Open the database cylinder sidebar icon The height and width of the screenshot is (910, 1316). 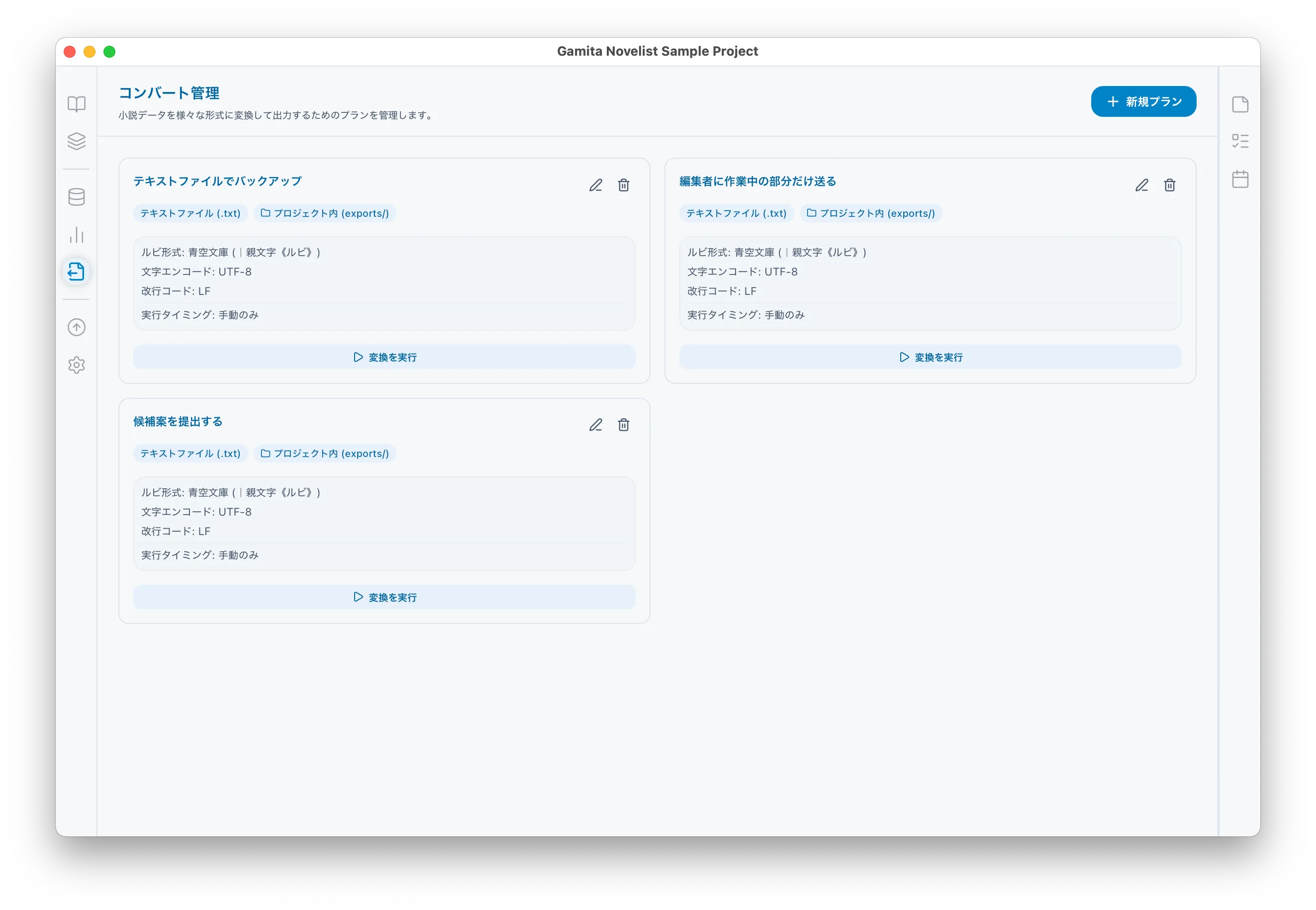point(77,197)
